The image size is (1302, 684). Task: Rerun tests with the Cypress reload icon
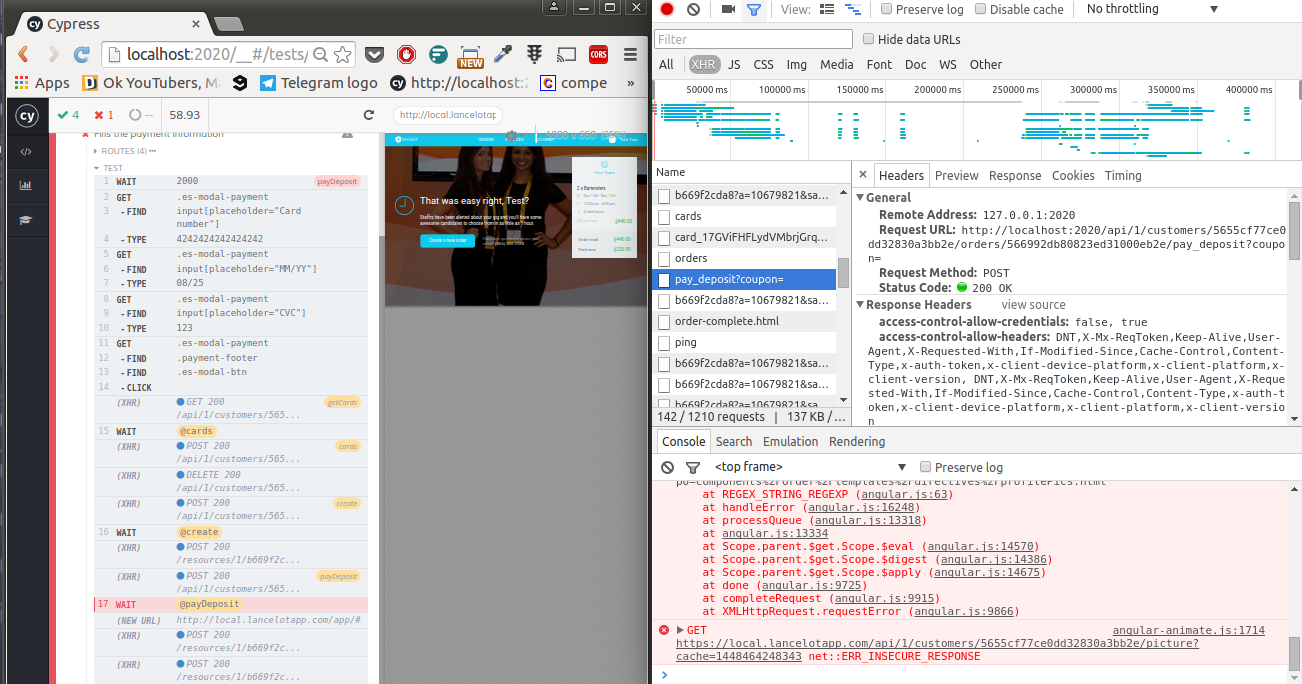coord(369,115)
